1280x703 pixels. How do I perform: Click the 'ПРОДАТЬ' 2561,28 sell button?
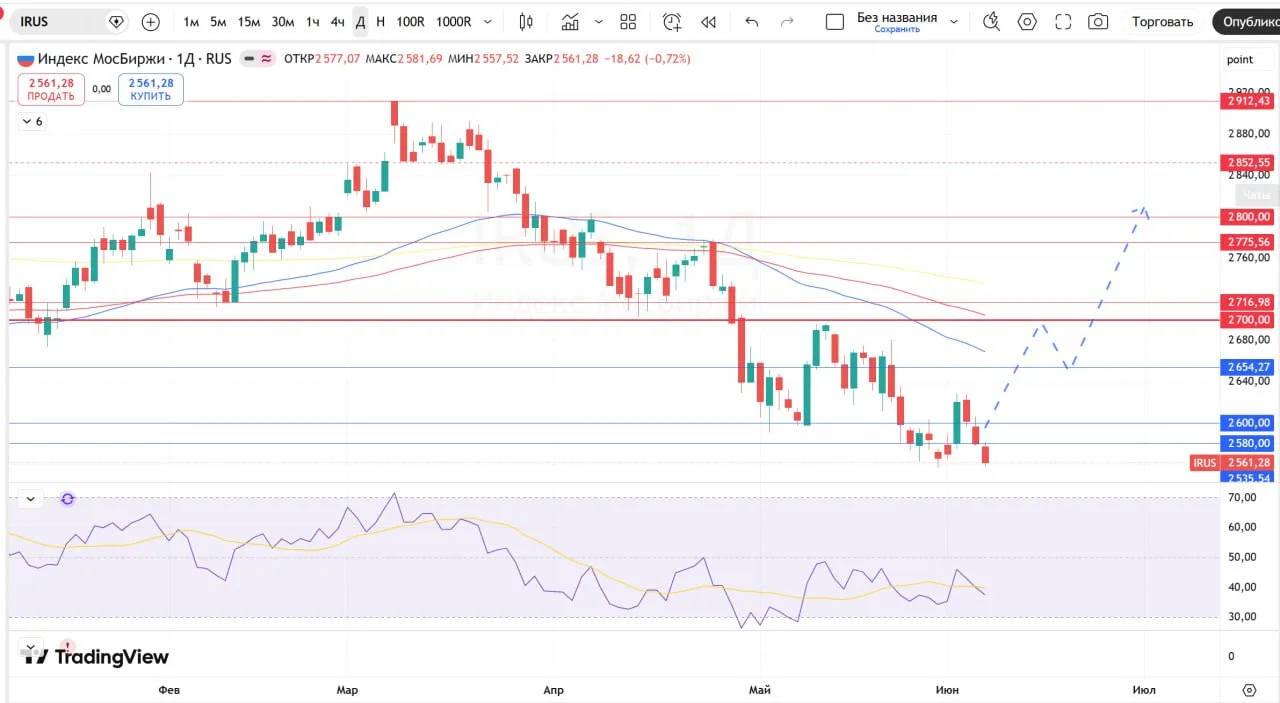point(51,89)
